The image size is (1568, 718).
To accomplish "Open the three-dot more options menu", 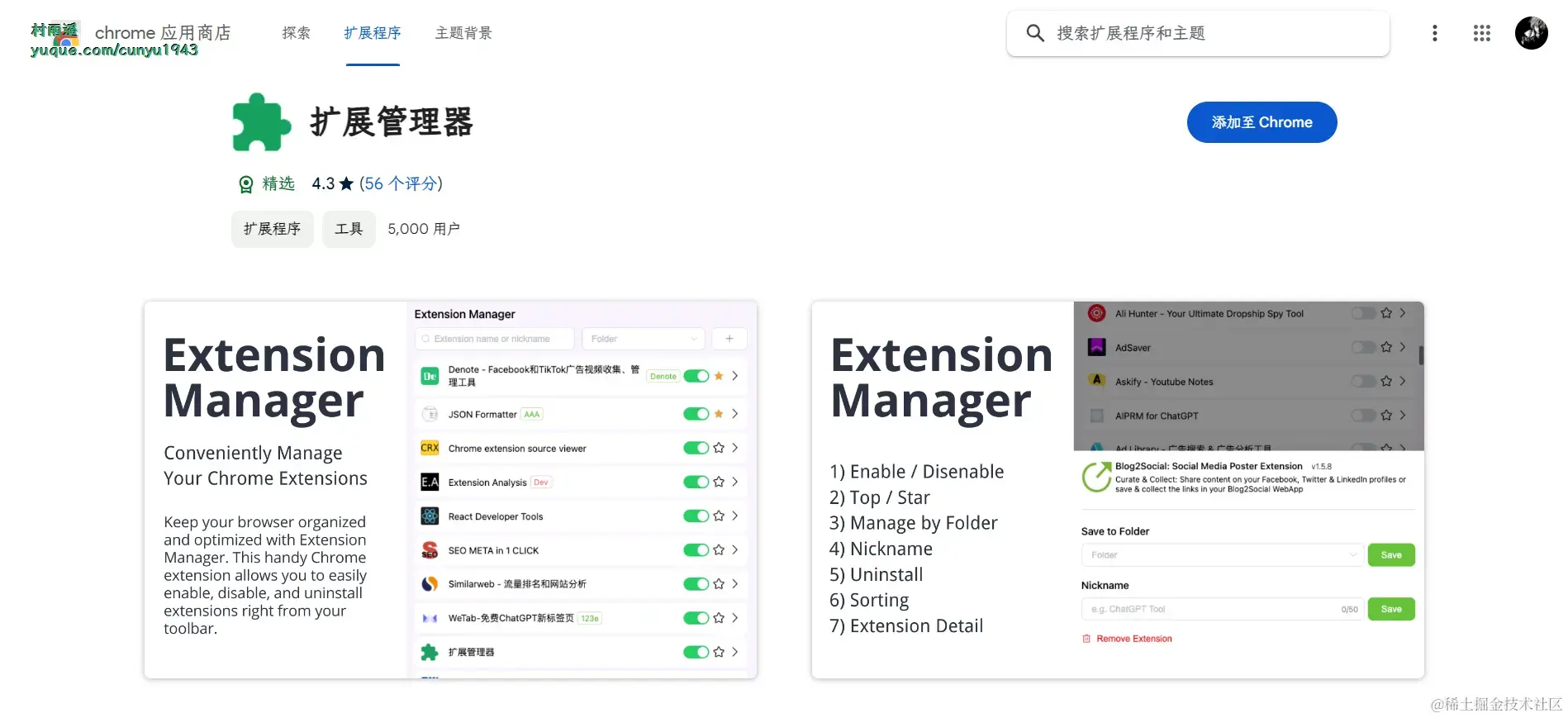I will (x=1434, y=33).
